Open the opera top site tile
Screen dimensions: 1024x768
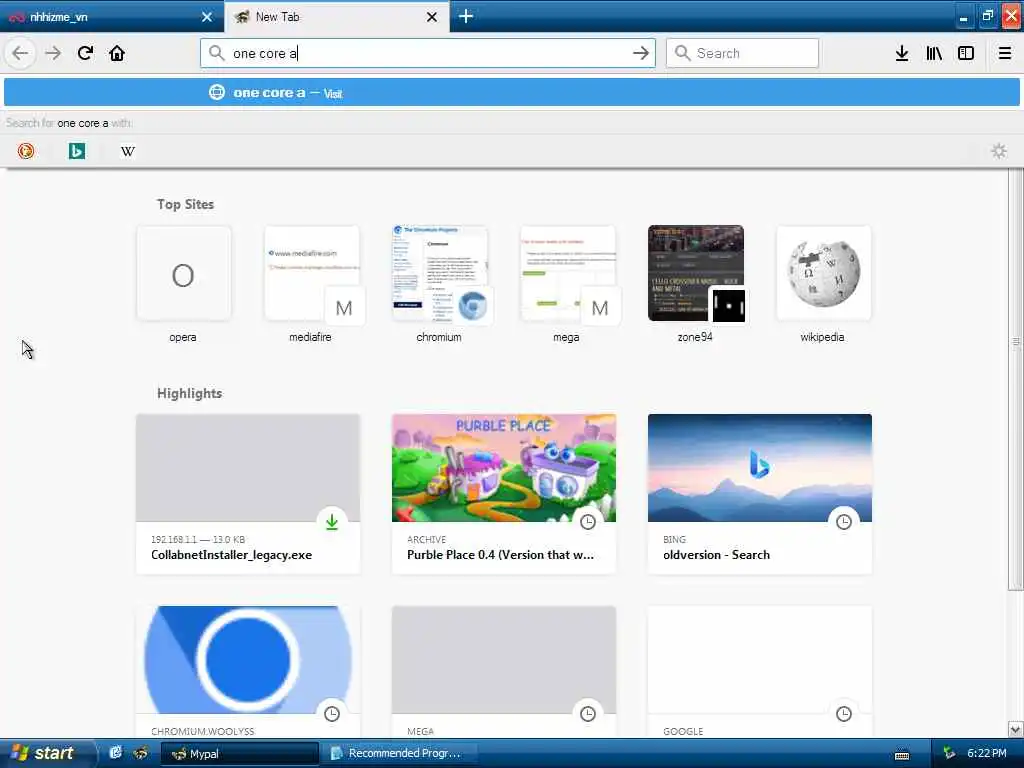[x=183, y=285]
